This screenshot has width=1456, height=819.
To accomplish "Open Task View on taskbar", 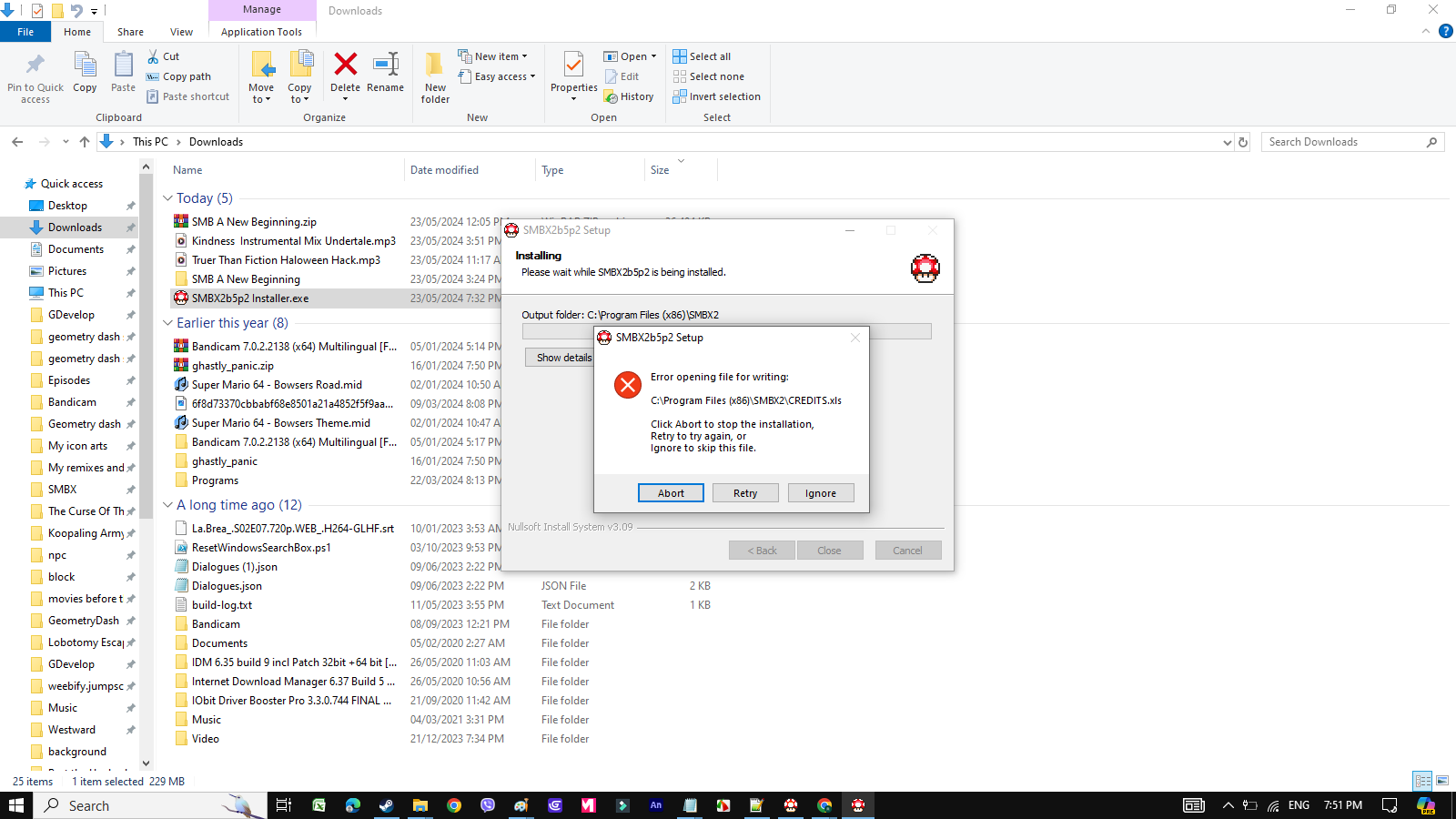I will tap(284, 805).
